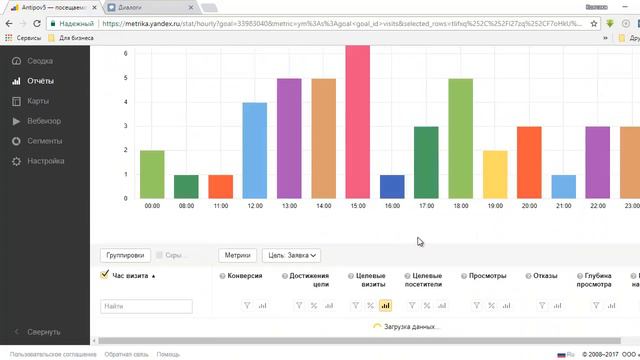640x360 pixels.
Task: Bookmark page with the star icon
Action: [594, 24]
